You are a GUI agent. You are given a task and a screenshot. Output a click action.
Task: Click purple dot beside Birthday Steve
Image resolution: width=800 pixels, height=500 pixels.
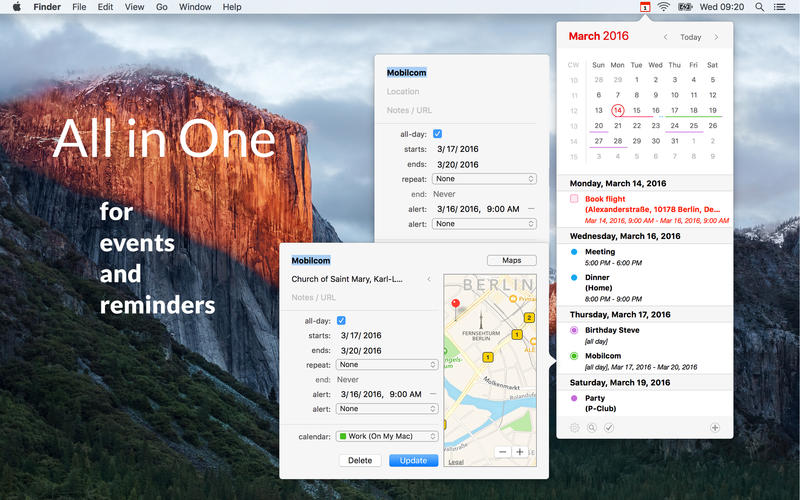574,330
